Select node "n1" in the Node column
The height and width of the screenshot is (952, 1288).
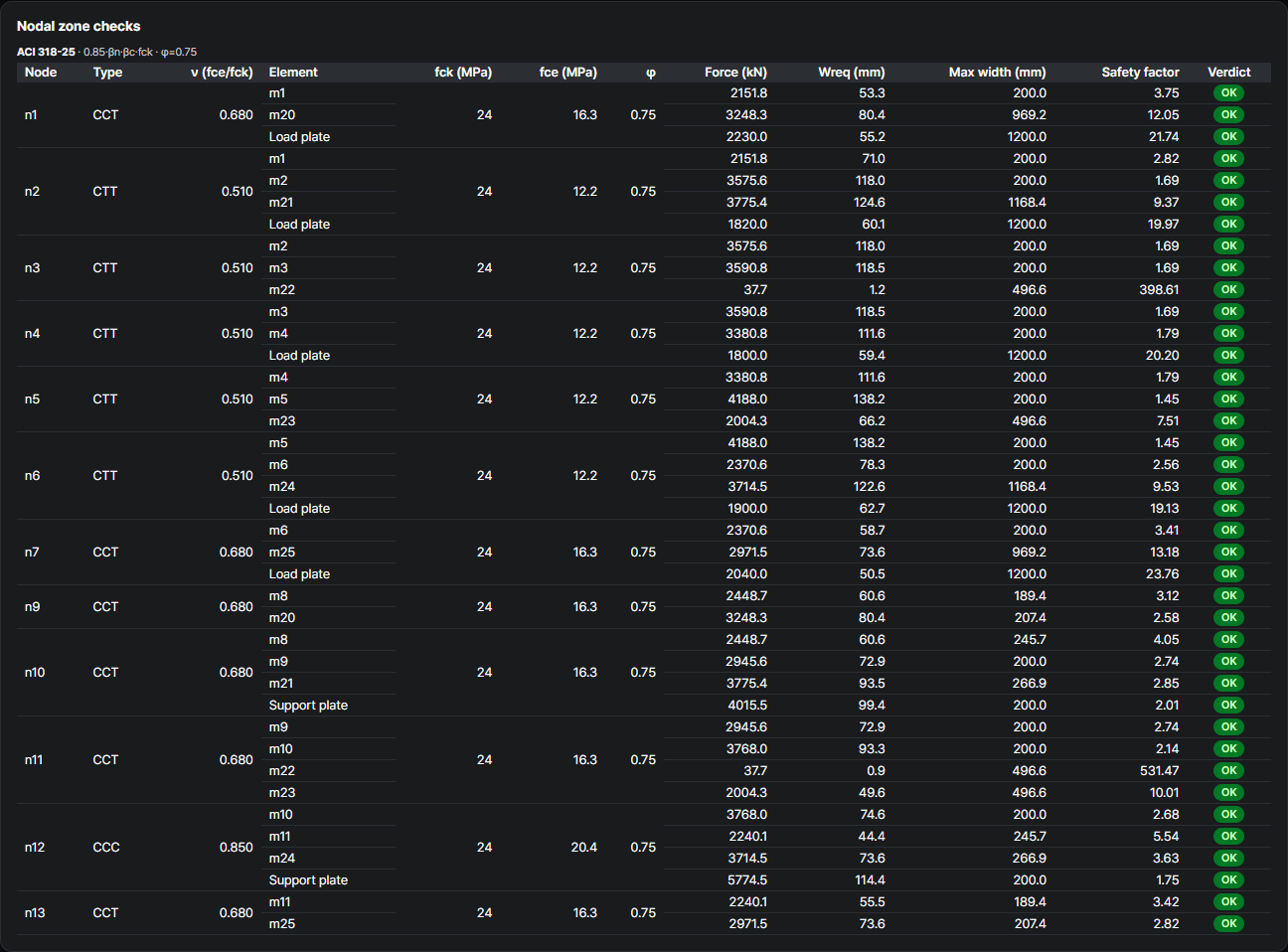click(31, 115)
